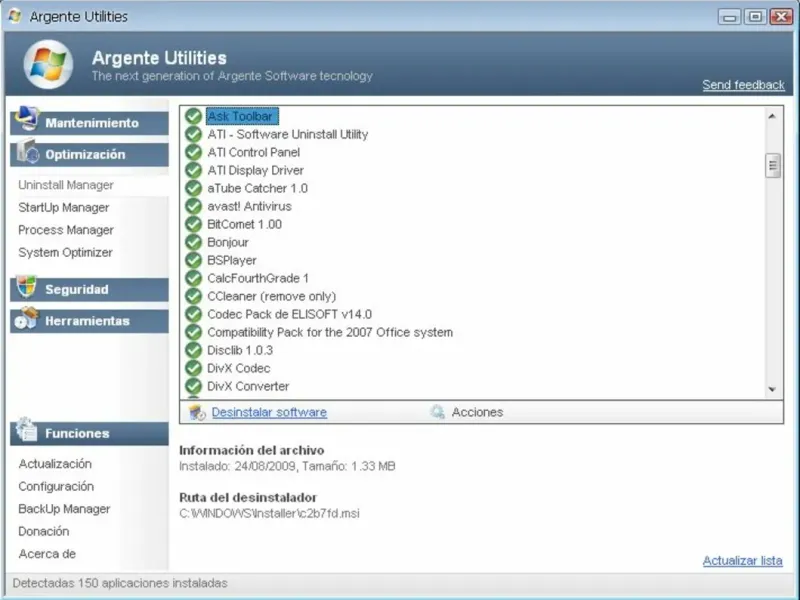Select Compatibility Pack for 2007 Office system

pos(330,332)
